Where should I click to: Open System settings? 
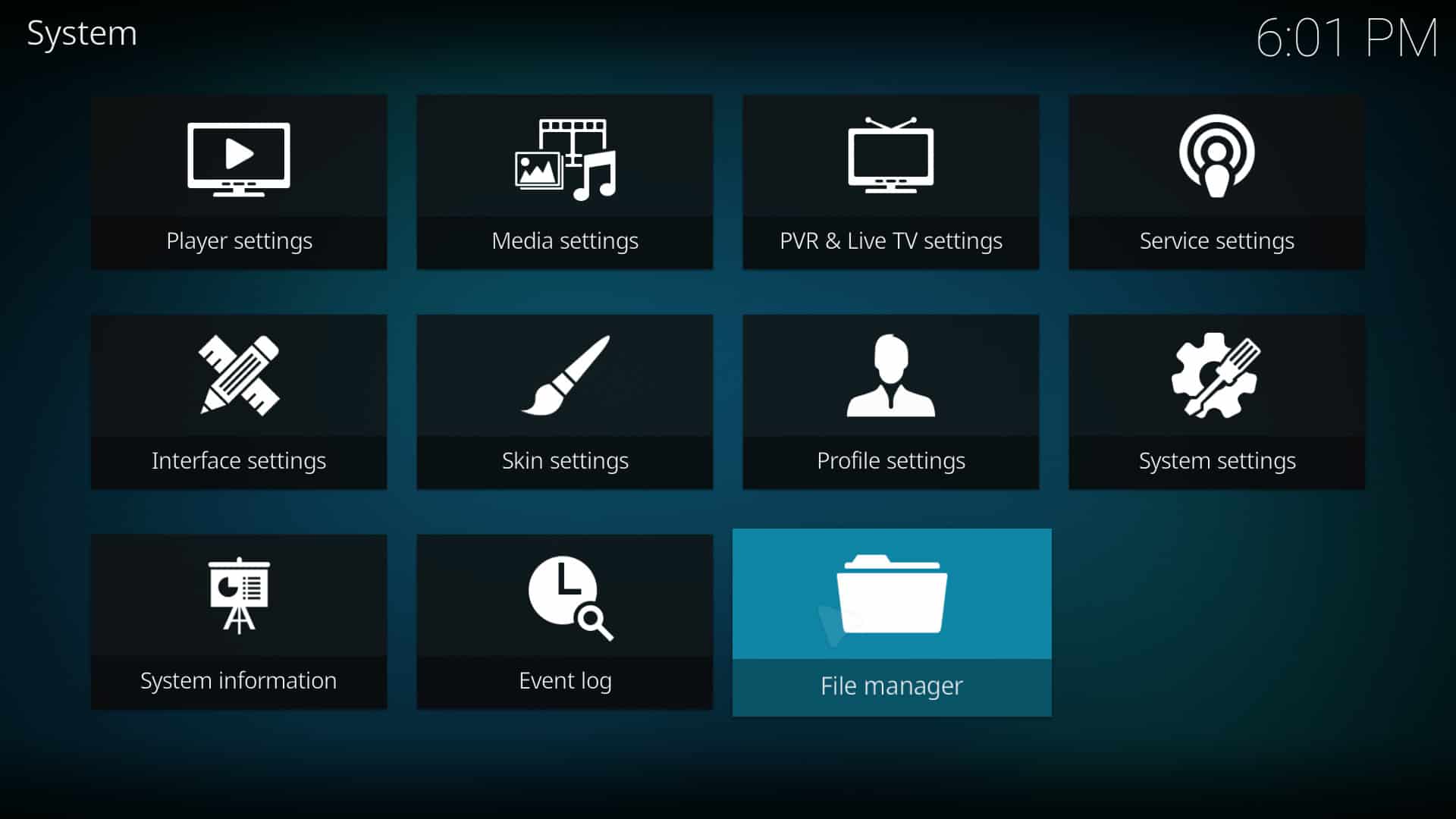(x=1217, y=401)
